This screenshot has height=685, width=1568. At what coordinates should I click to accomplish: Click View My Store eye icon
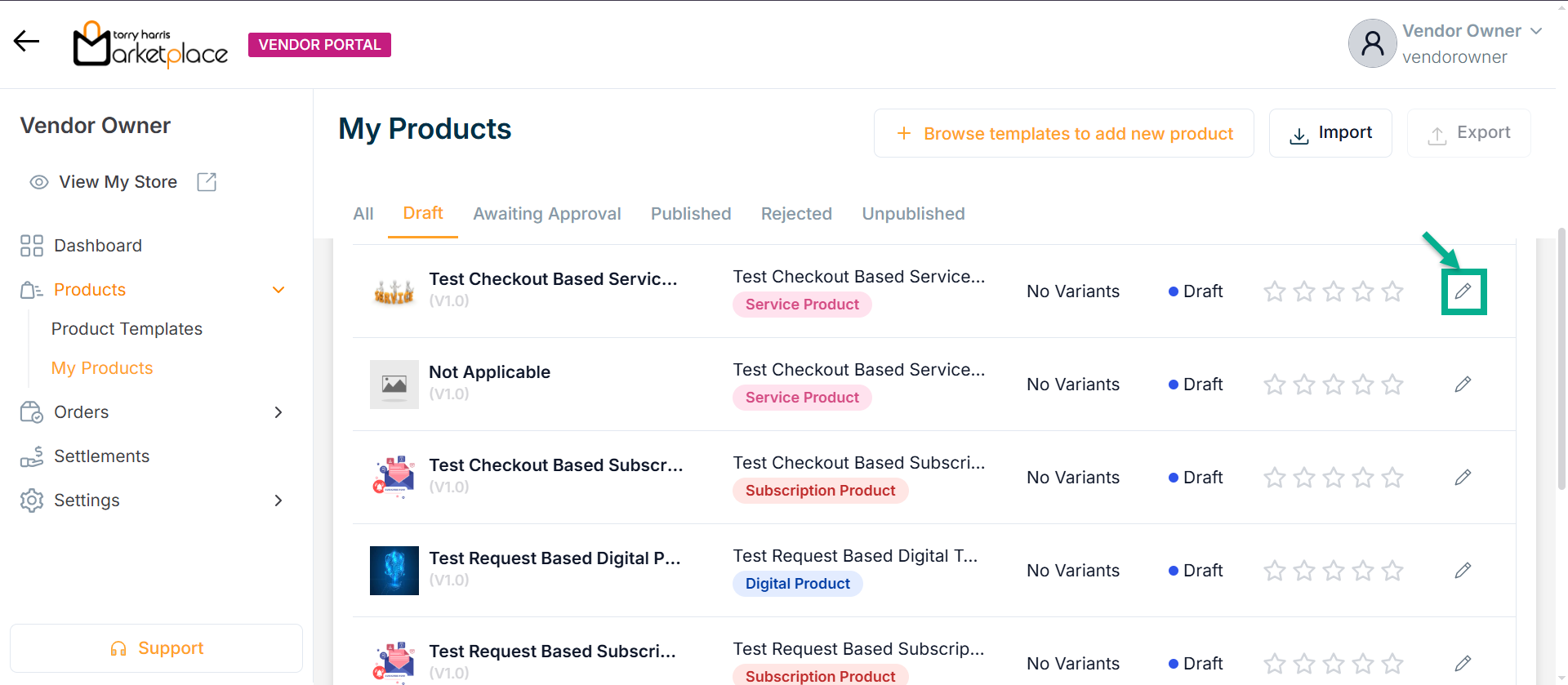click(x=38, y=182)
